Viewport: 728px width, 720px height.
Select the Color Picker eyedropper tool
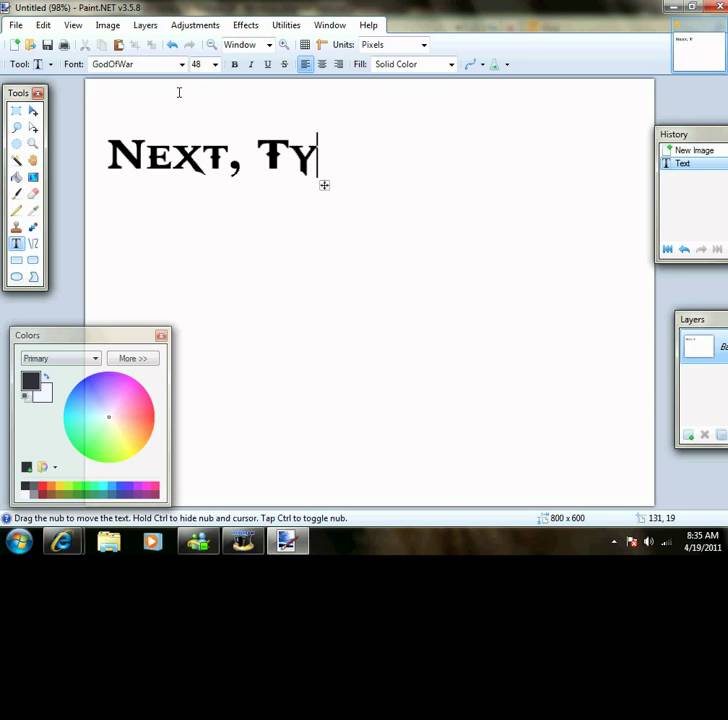click(33, 210)
